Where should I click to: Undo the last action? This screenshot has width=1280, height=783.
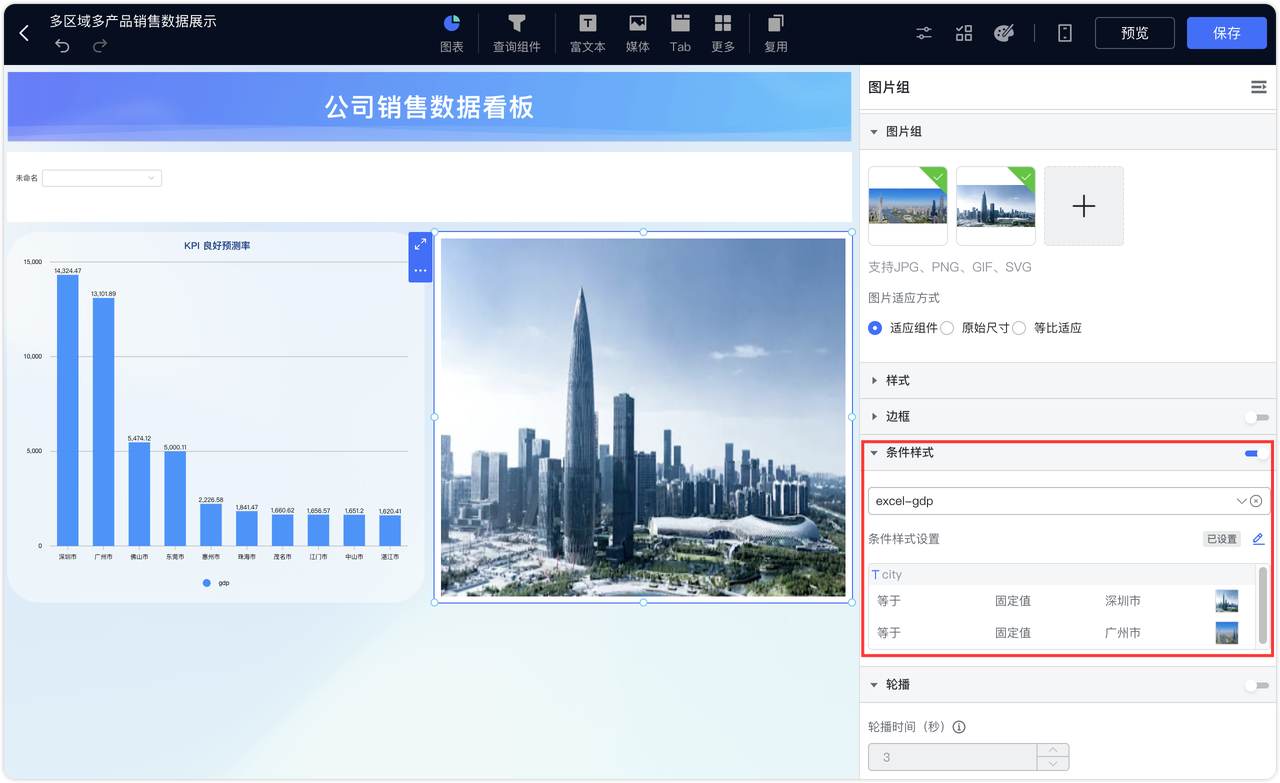click(x=62, y=46)
